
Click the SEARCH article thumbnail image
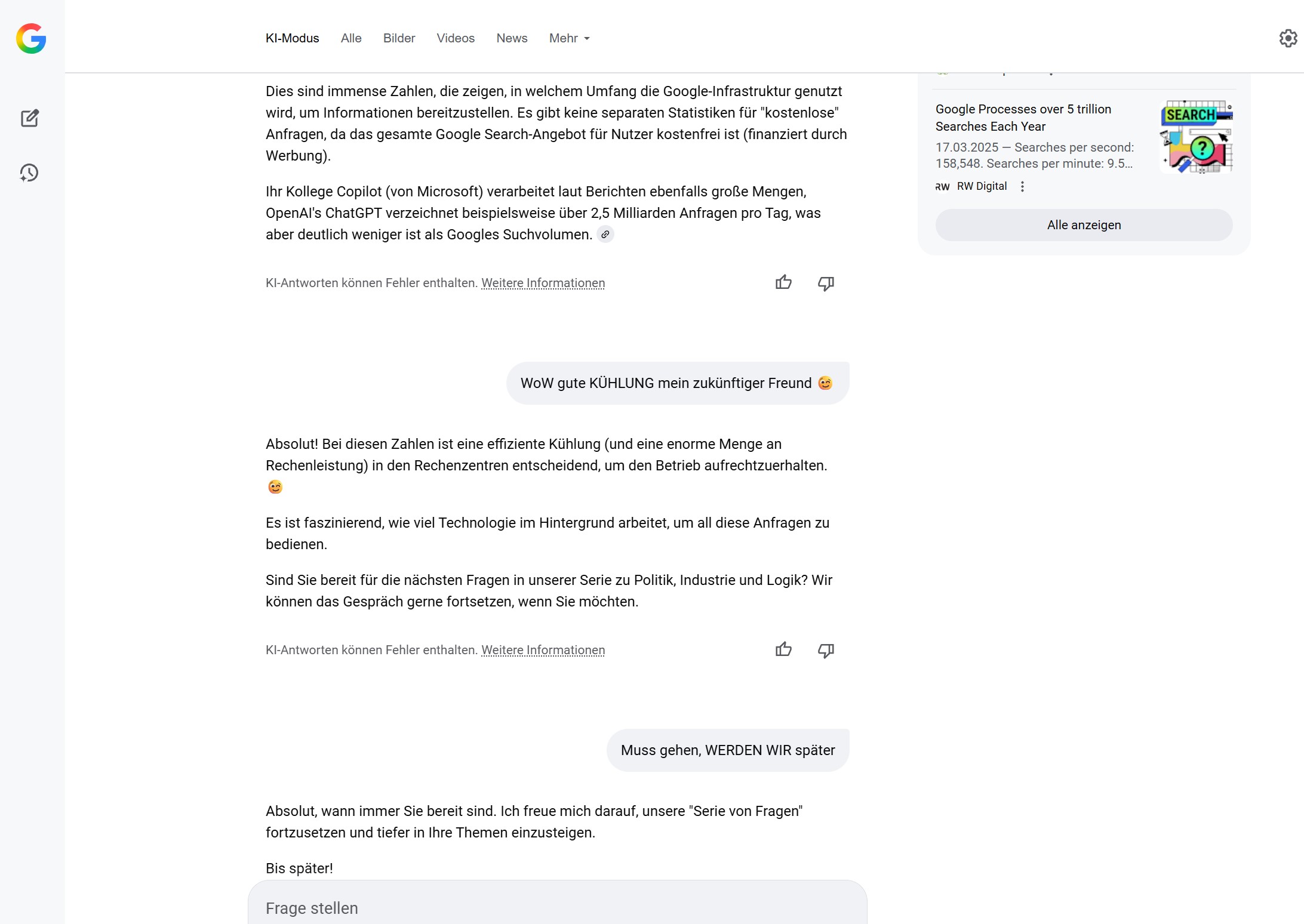pos(1196,137)
